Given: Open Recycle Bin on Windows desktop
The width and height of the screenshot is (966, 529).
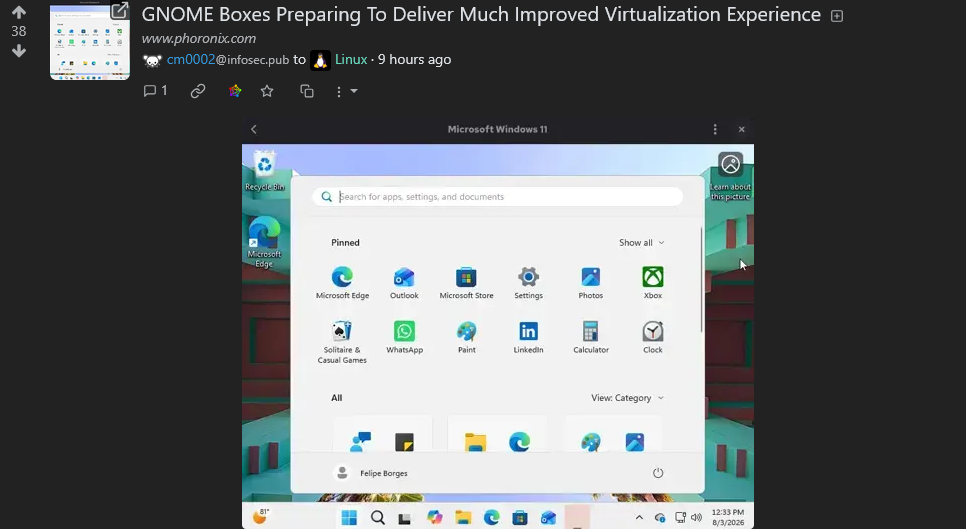Looking at the screenshot, I should 264,171.
